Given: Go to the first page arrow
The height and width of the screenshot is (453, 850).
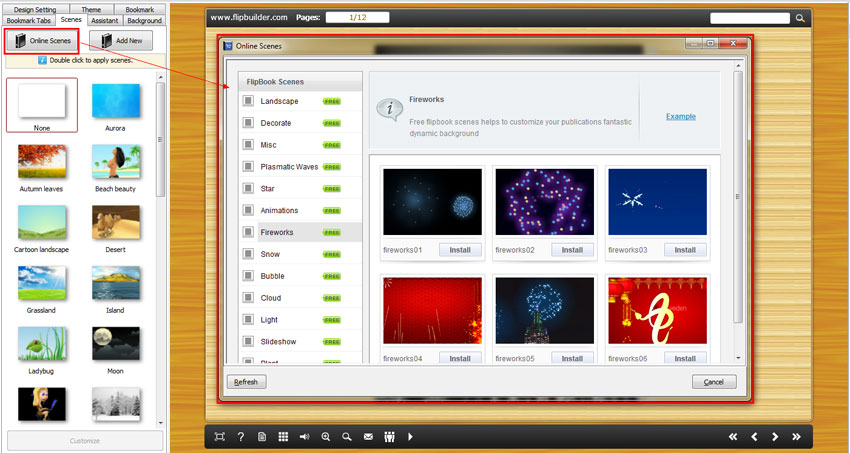Looking at the screenshot, I should [x=733, y=437].
